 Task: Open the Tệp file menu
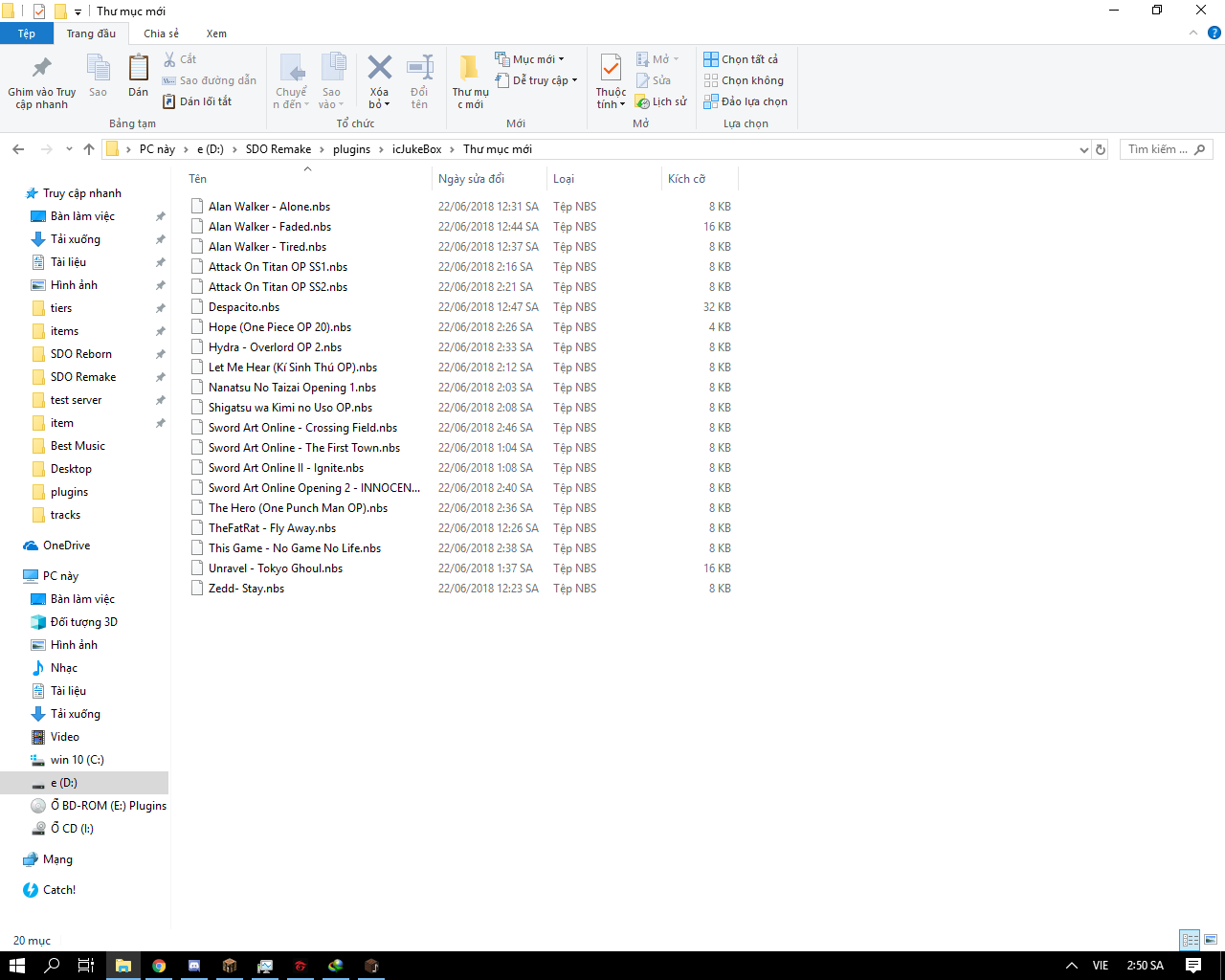click(27, 33)
